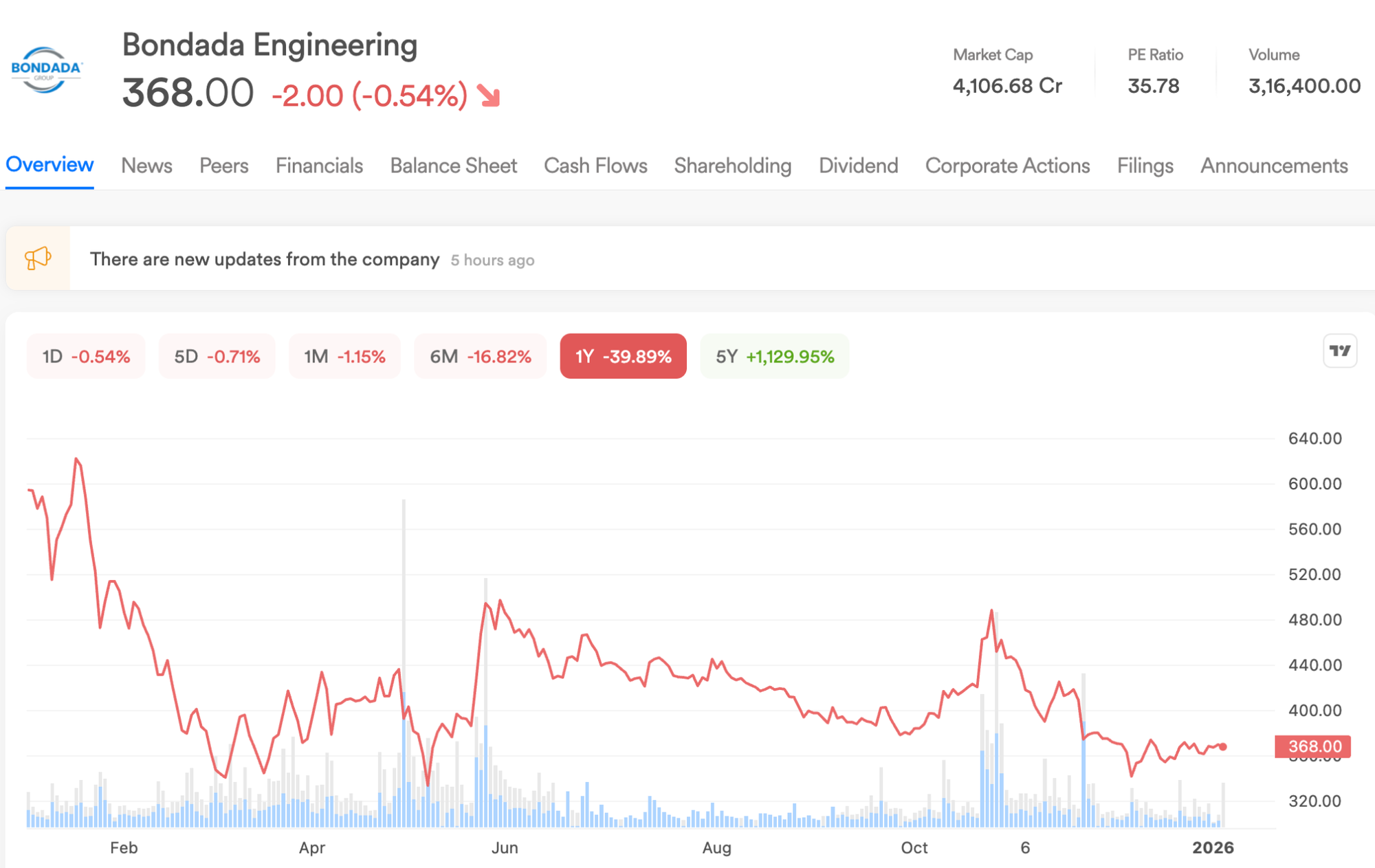Select the 1Y range button

623,357
